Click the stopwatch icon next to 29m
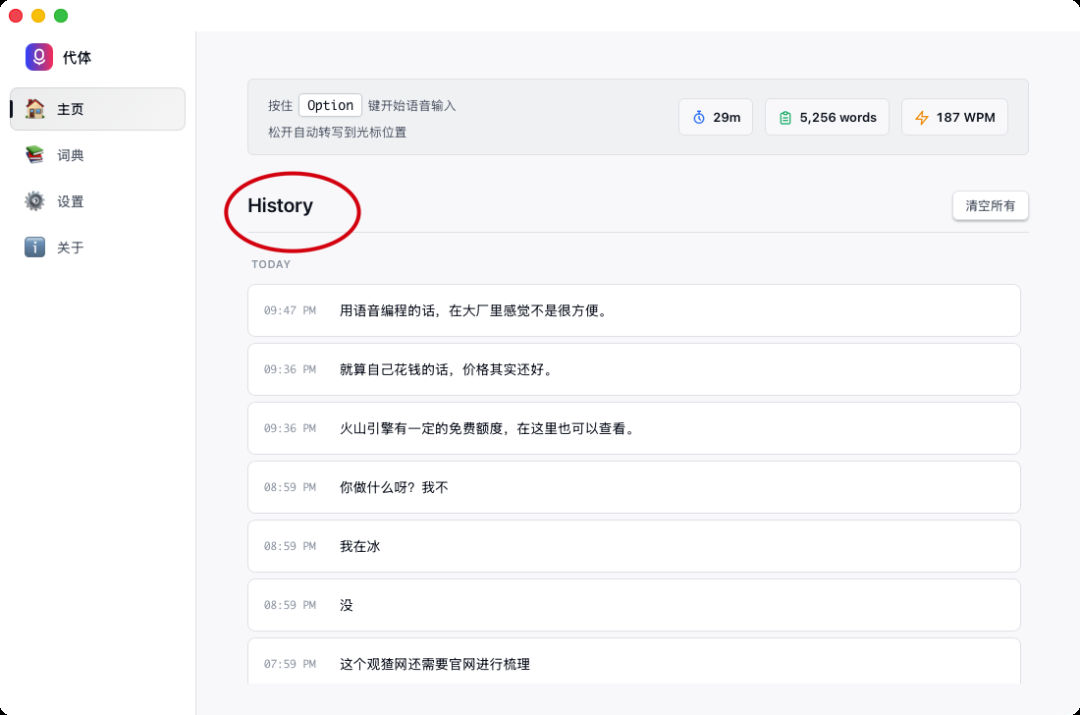Screen dimensions: 1080x715 699,117
